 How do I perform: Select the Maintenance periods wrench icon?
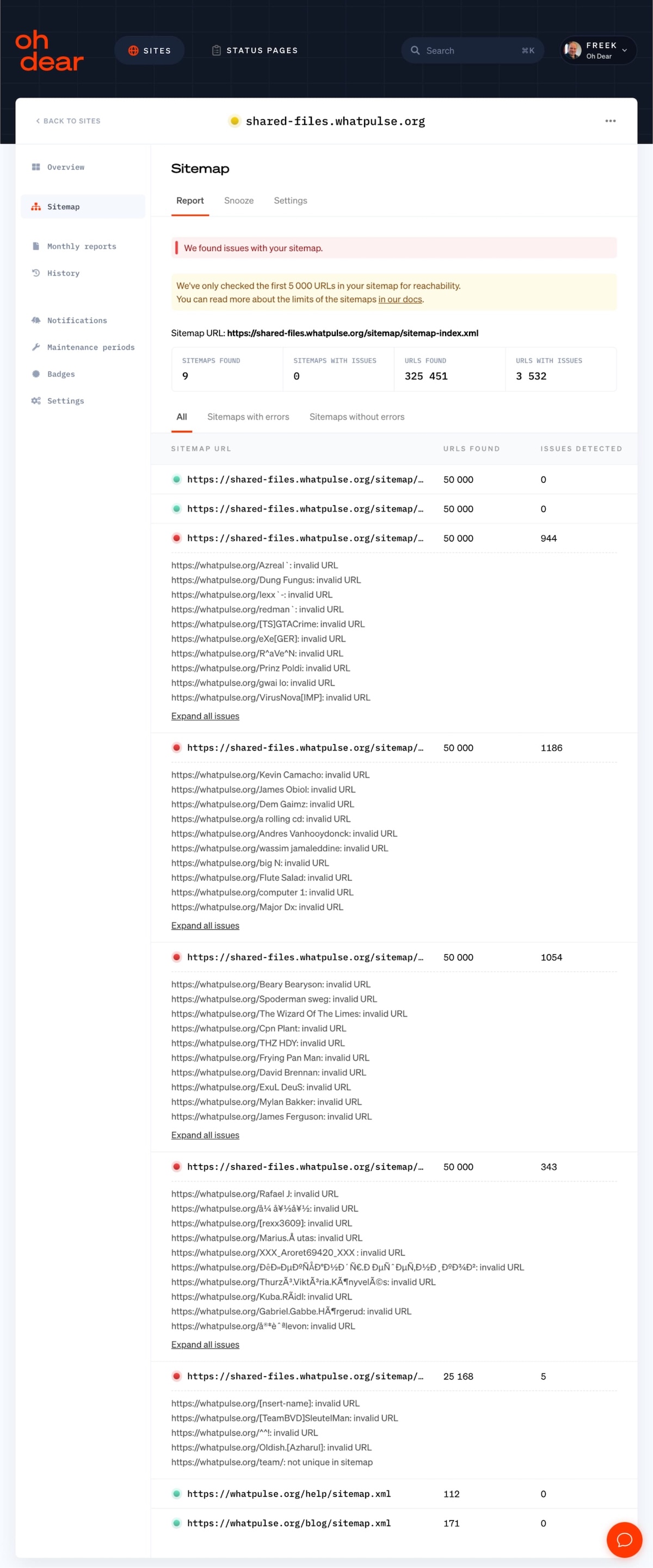[35, 347]
